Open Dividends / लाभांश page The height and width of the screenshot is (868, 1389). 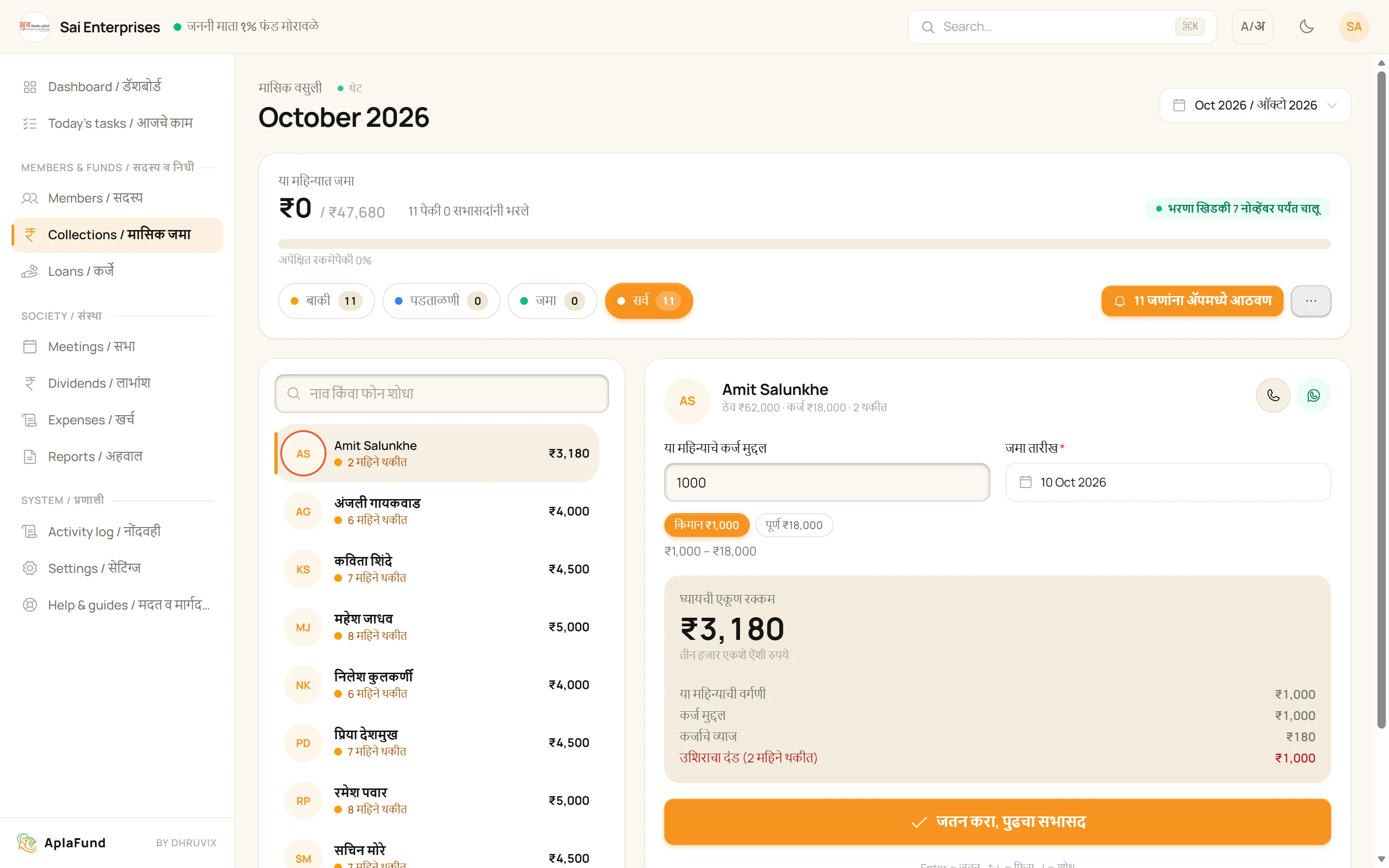coord(117,383)
